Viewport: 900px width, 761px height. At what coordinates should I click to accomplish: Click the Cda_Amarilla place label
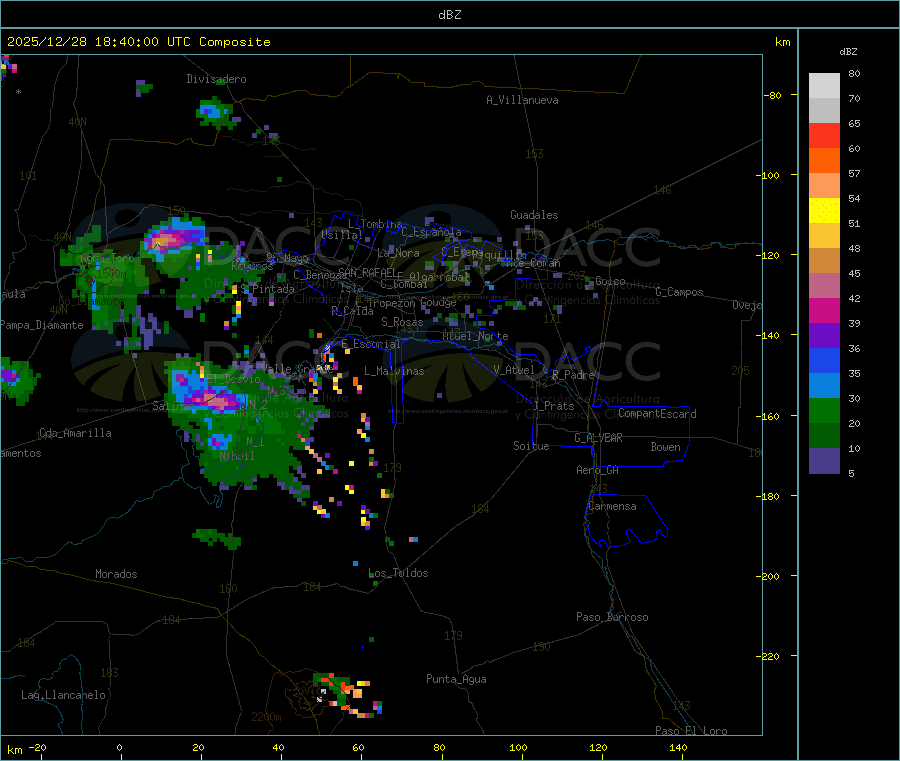click(x=75, y=433)
